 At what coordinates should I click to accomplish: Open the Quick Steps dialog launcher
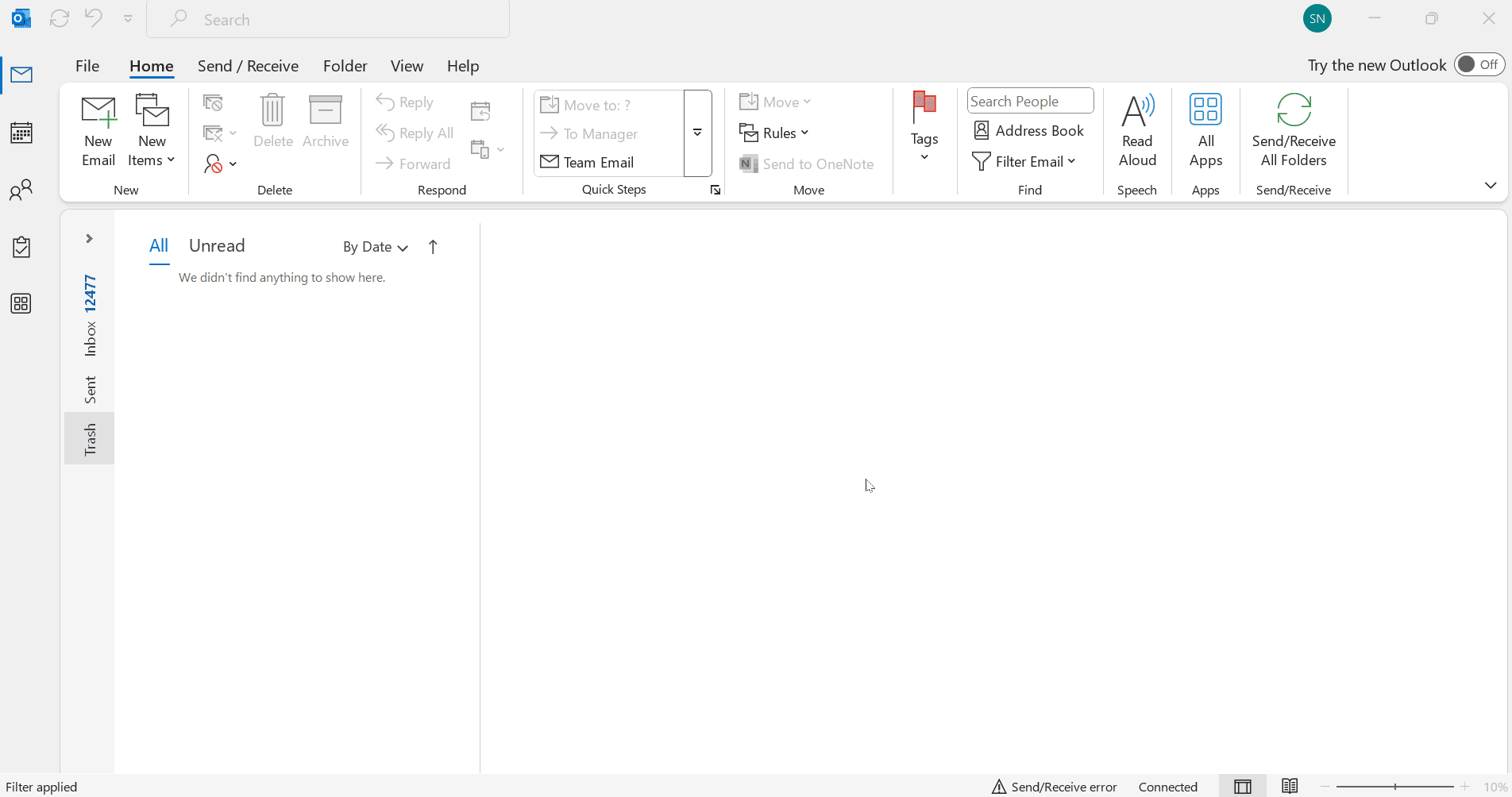(x=715, y=190)
